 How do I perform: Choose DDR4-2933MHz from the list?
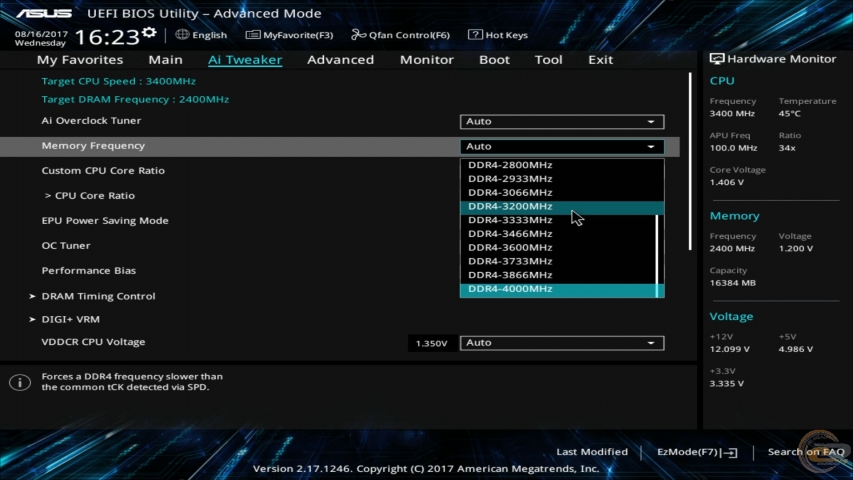pos(562,179)
